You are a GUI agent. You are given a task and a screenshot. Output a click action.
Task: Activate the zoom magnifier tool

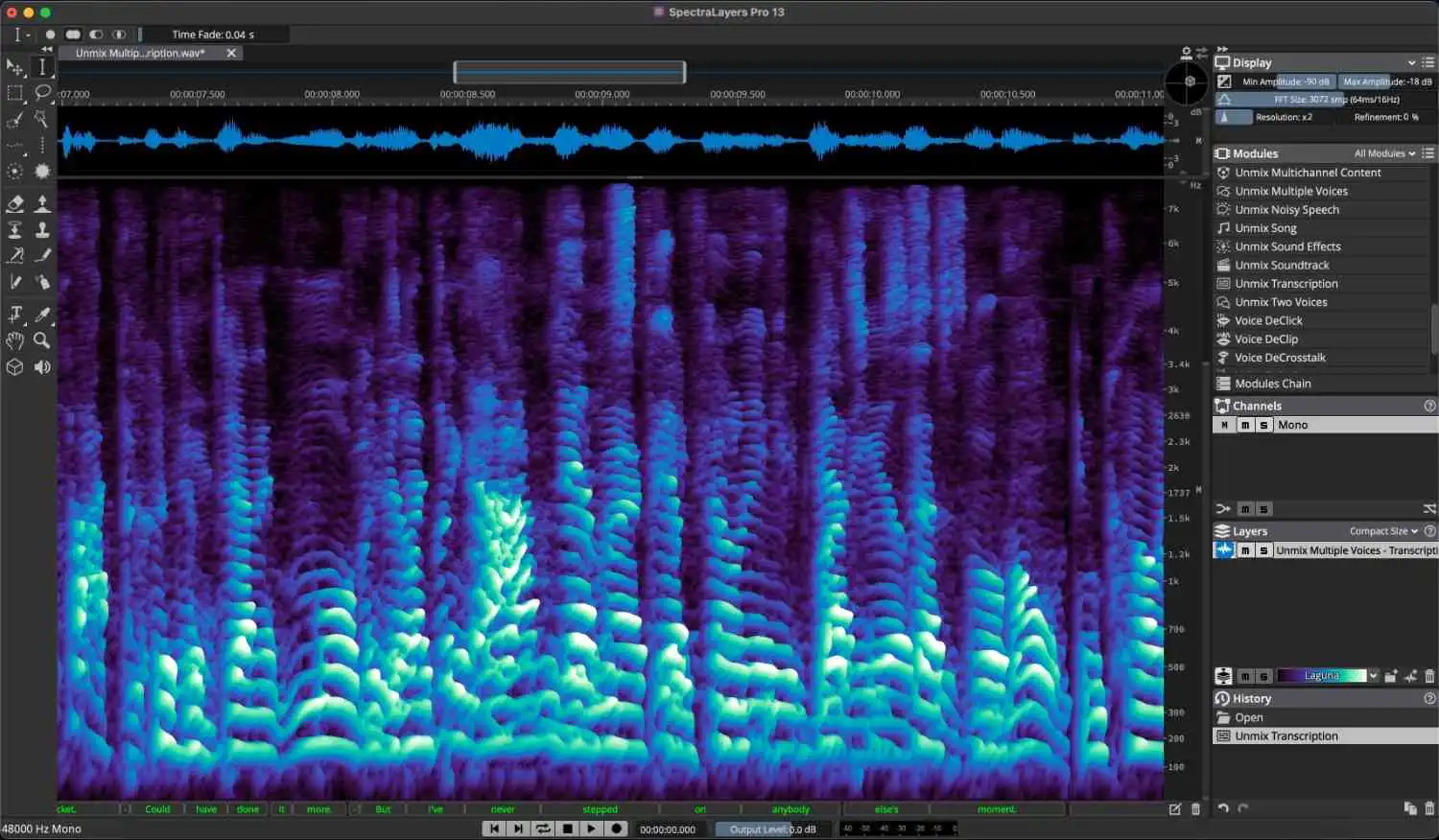[42, 340]
